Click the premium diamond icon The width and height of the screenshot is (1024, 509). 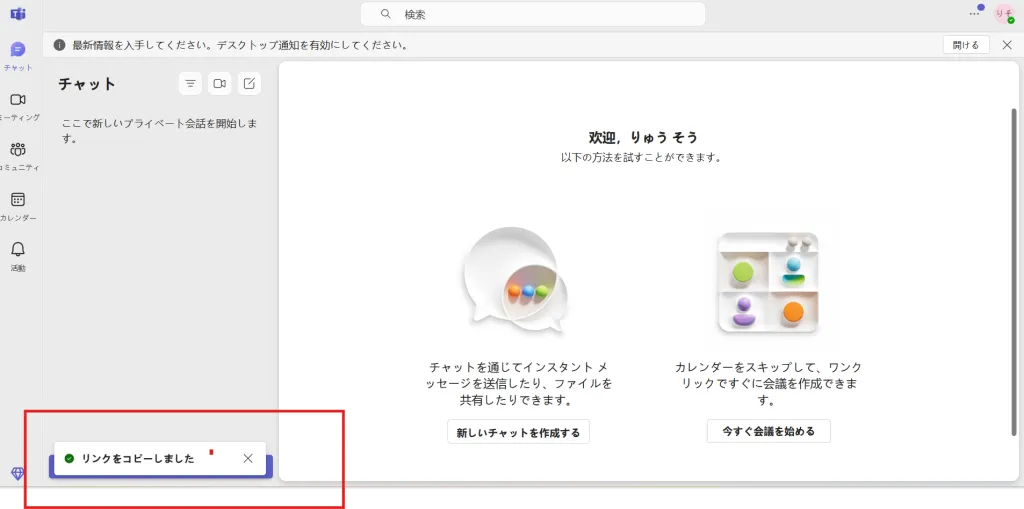18,474
